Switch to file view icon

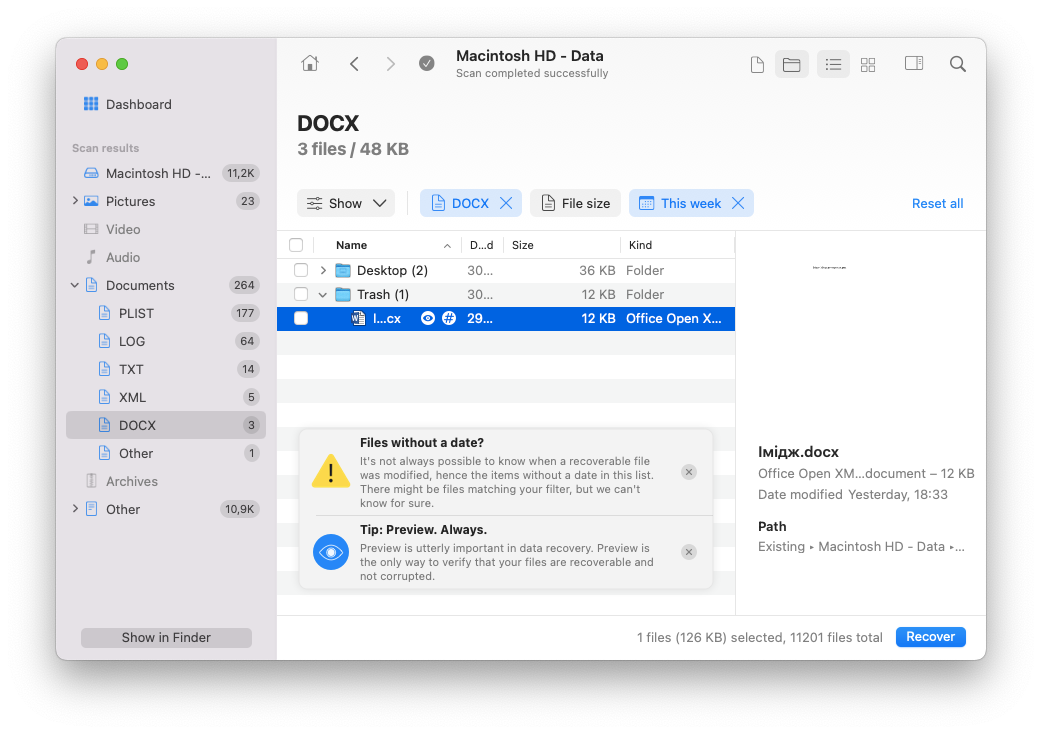757,64
